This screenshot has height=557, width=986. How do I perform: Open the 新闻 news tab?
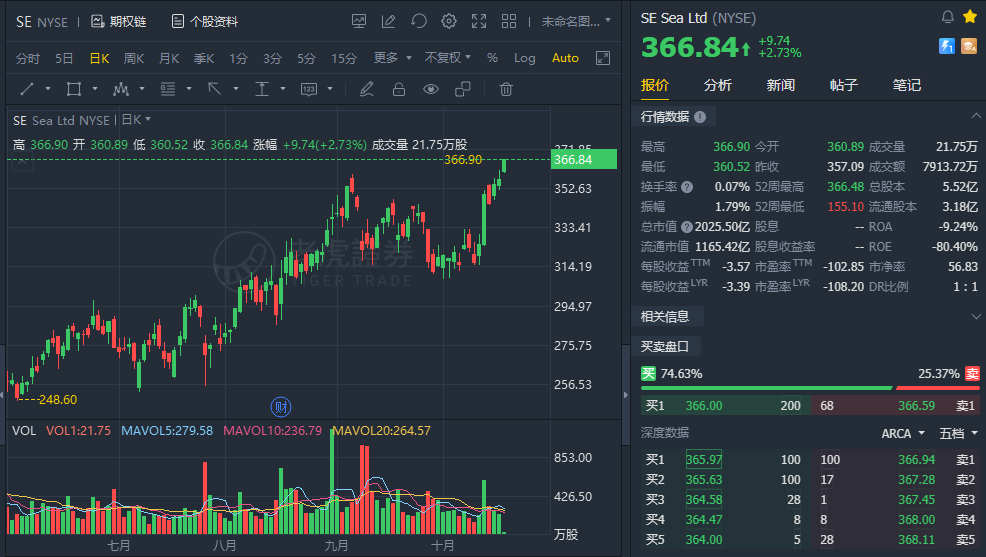pos(780,85)
